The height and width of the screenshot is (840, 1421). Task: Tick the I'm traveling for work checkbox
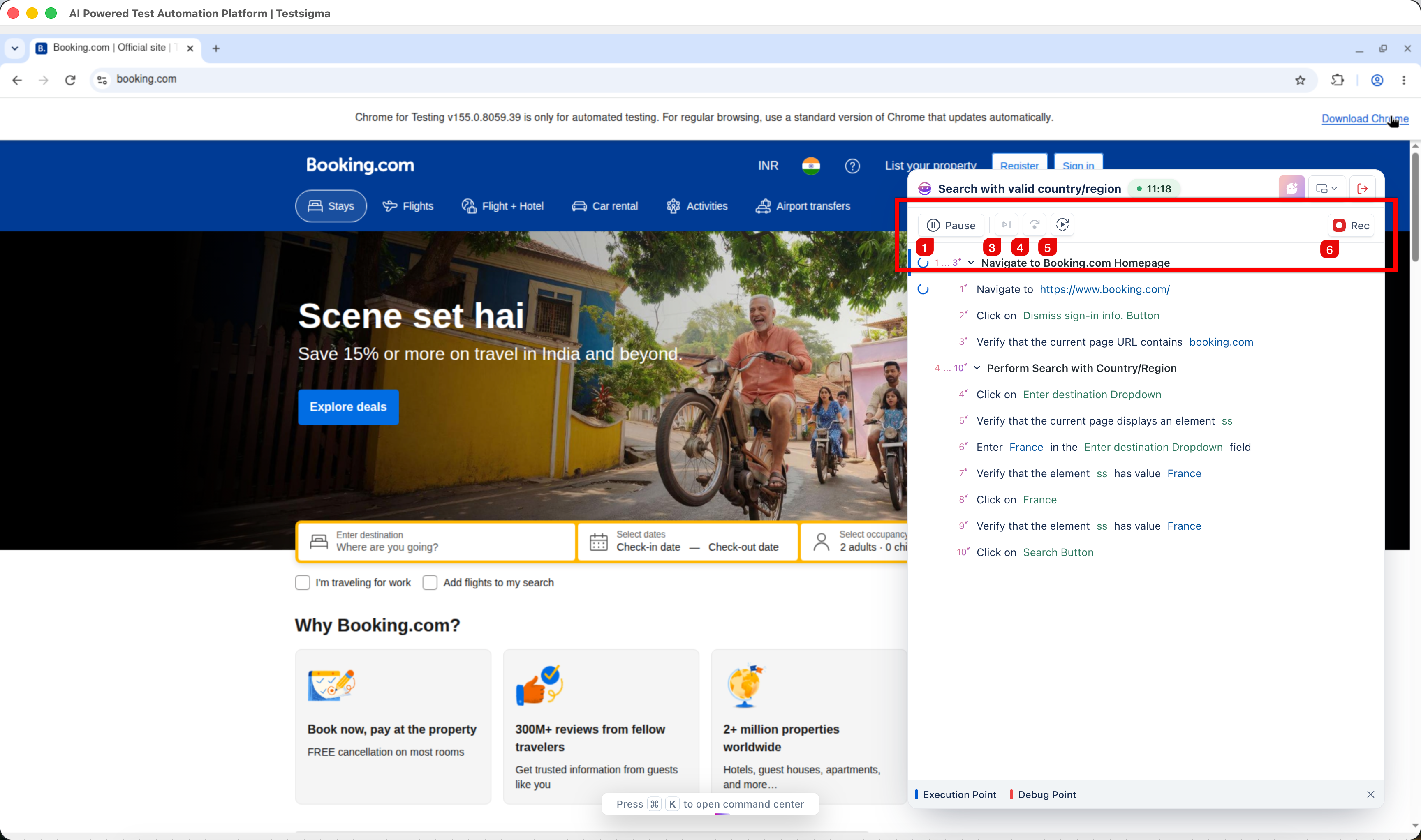pos(303,582)
